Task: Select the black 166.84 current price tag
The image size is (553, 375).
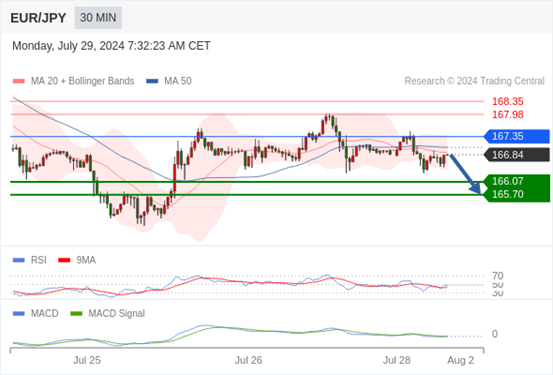Action: pyautogui.click(x=517, y=155)
